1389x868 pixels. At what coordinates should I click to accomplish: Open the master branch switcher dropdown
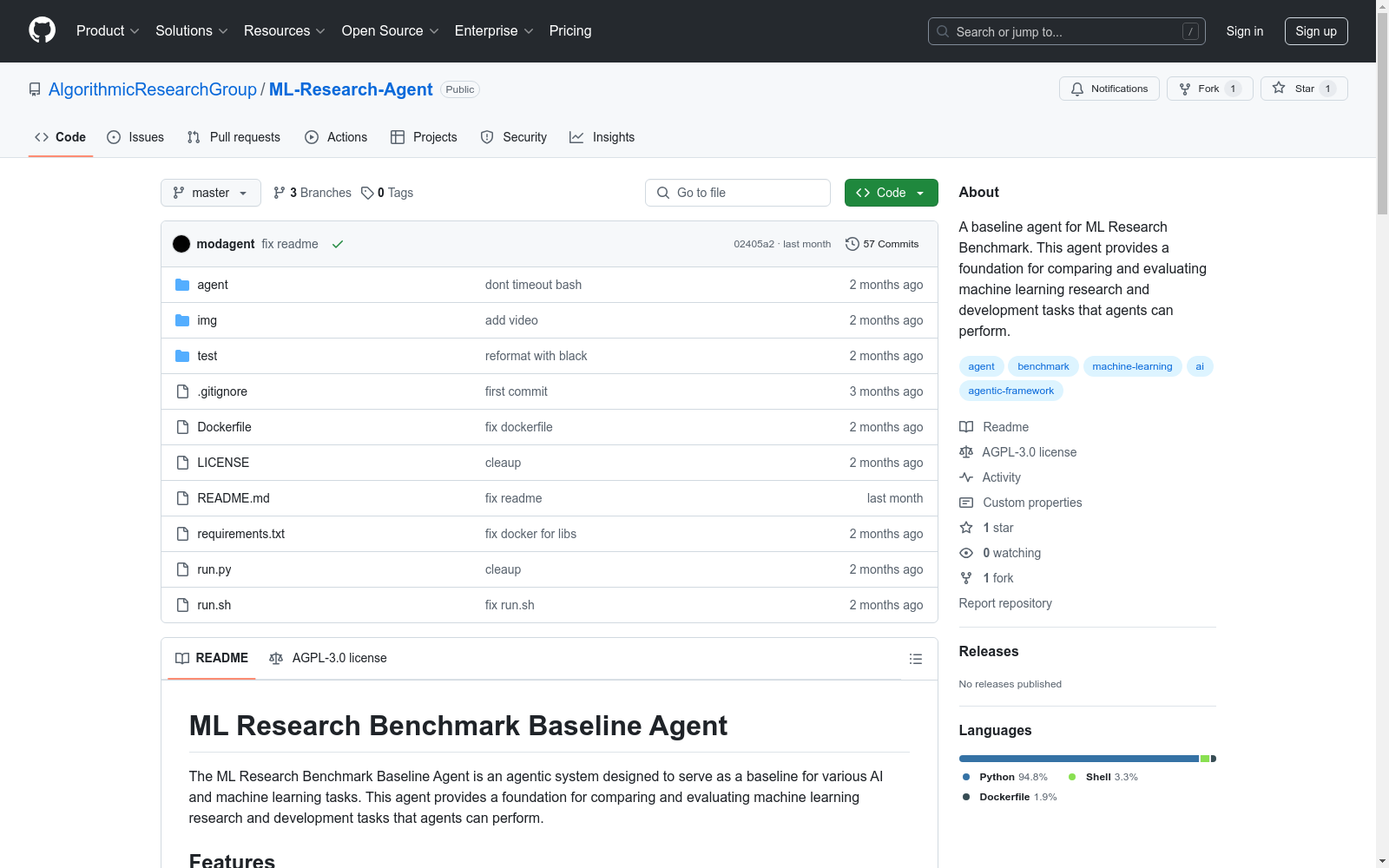pyautogui.click(x=211, y=193)
